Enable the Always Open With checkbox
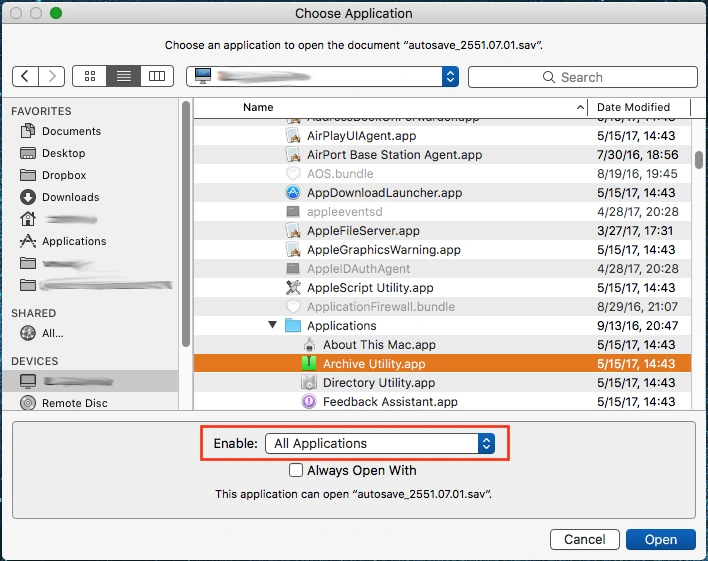 pos(296,470)
